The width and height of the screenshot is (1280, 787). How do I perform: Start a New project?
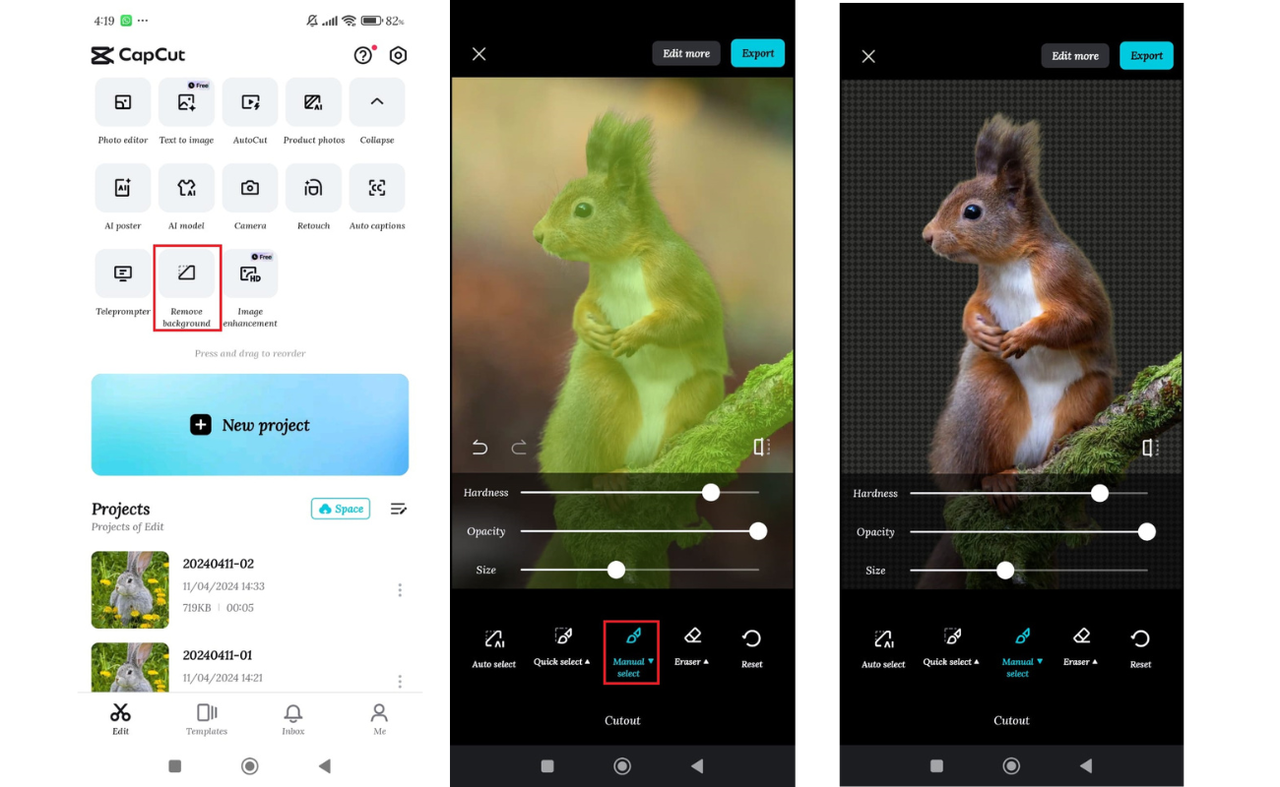(250, 425)
